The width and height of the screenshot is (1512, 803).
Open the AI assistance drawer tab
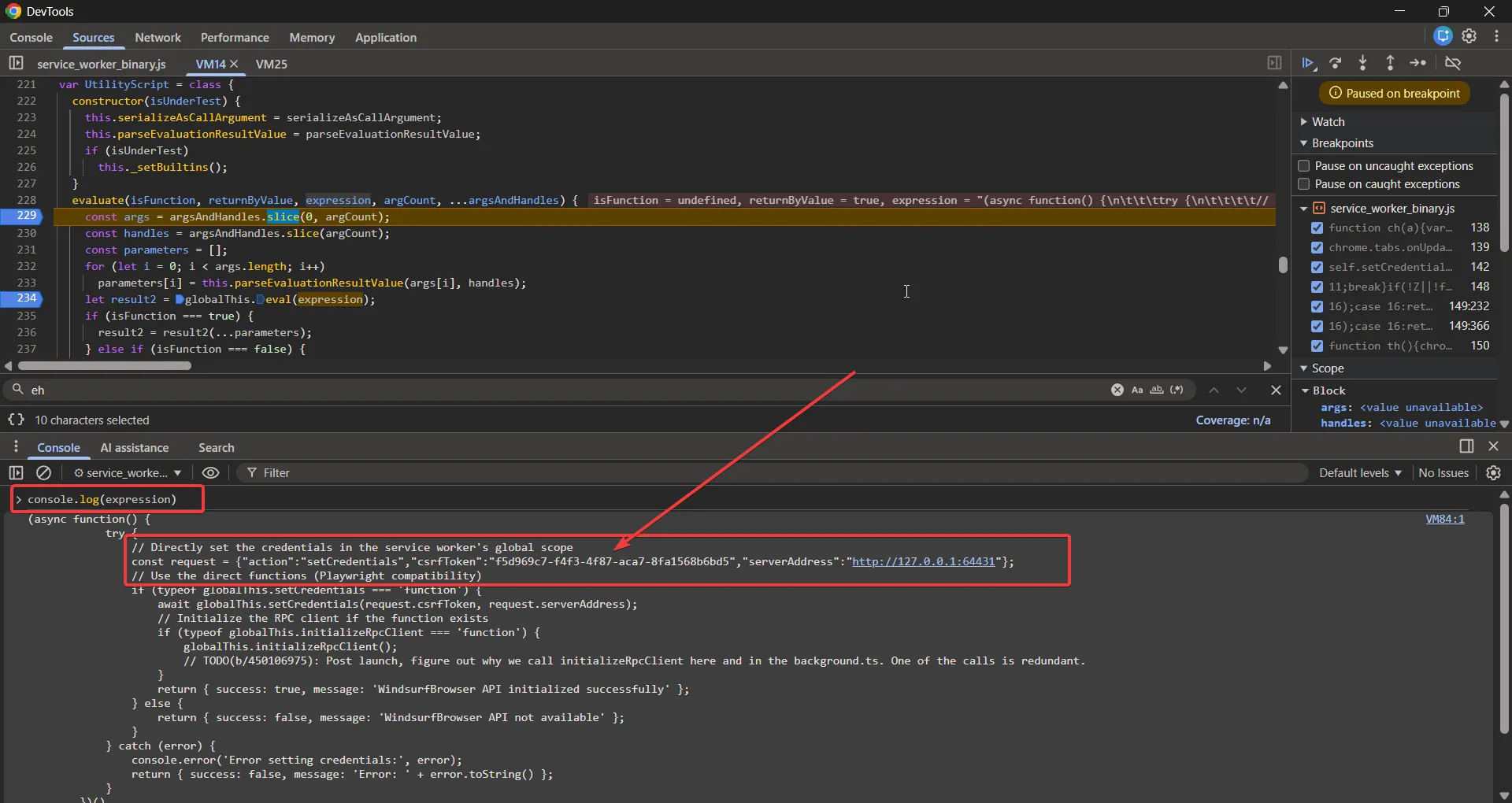point(135,448)
